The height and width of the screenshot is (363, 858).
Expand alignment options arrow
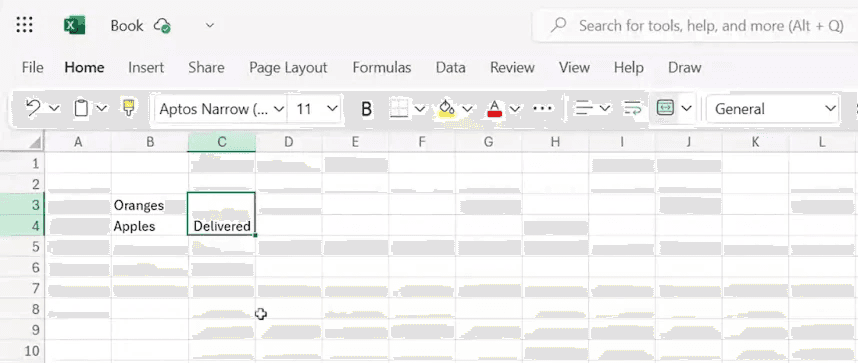(605, 108)
